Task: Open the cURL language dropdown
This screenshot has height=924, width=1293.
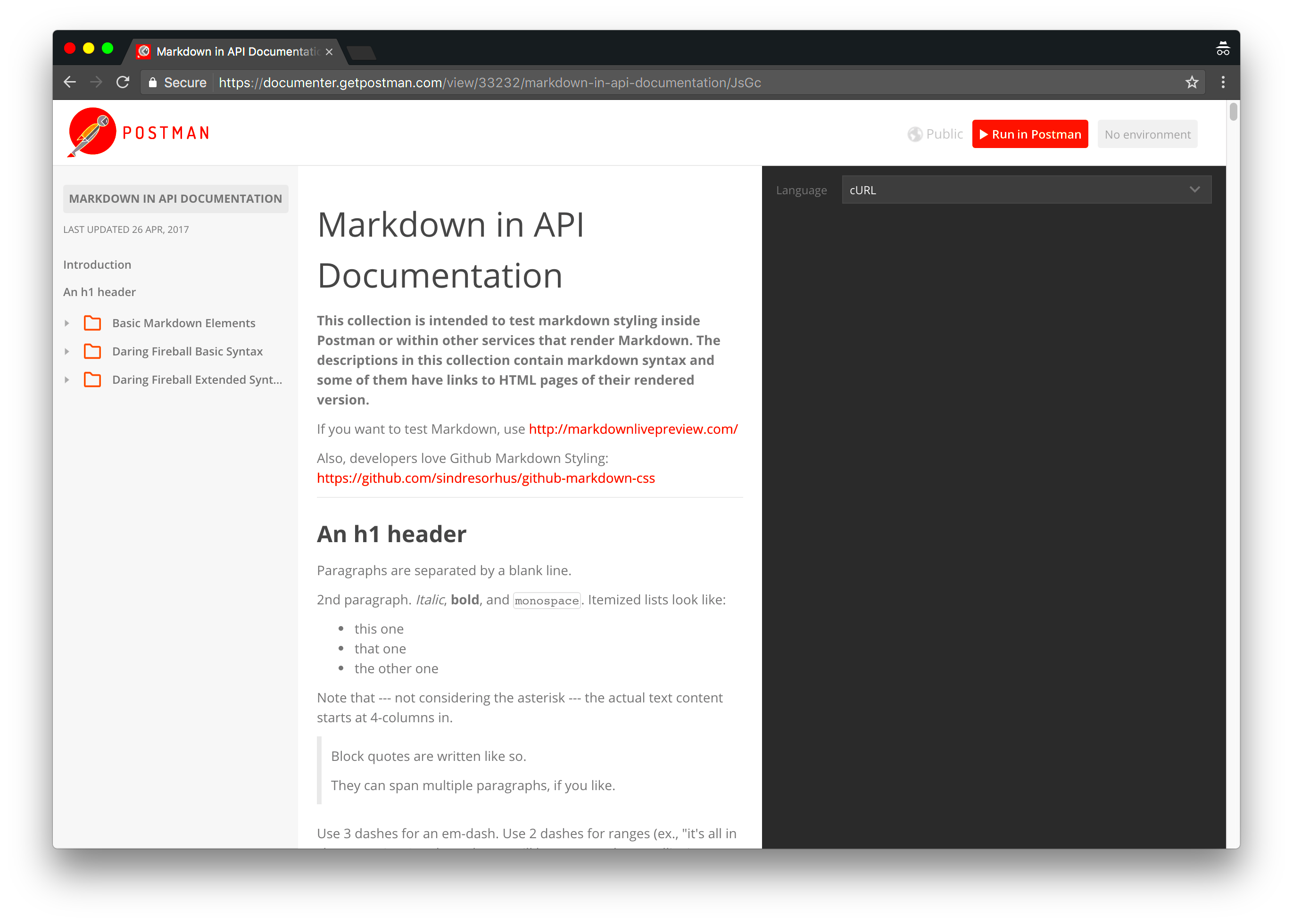Action: tap(1026, 190)
